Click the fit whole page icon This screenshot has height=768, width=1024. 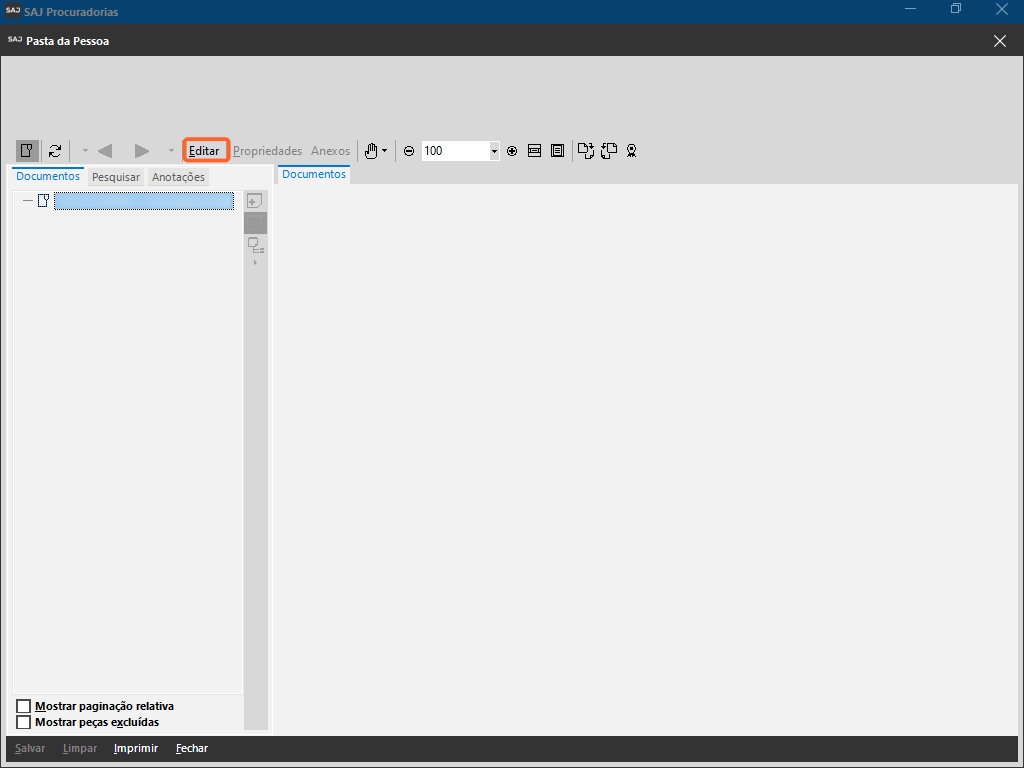point(557,151)
